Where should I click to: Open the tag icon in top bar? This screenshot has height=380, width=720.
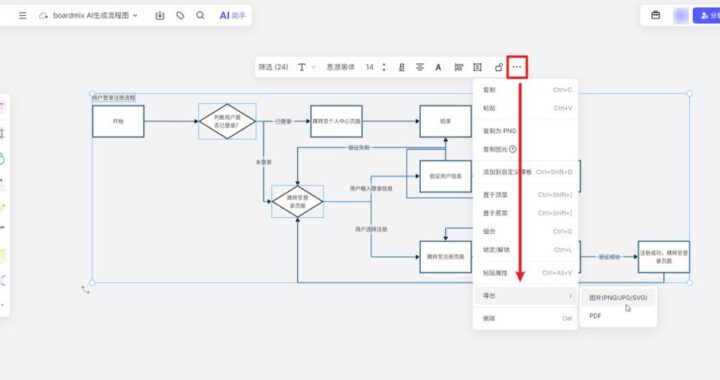click(x=180, y=16)
